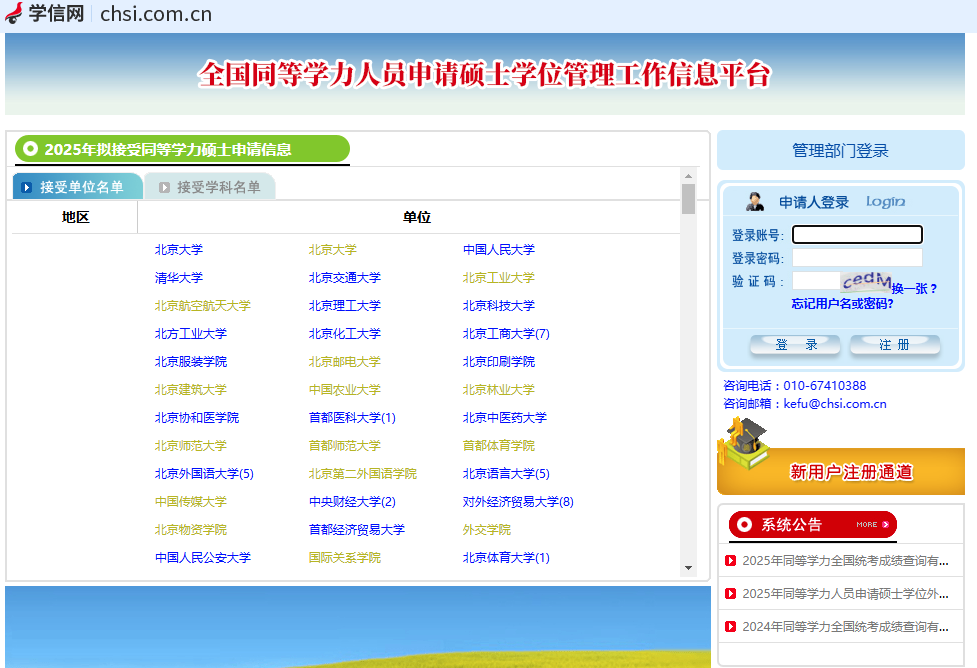Click 换一张 to refresh captcha
The width and height of the screenshot is (977, 668).
[x=914, y=289]
